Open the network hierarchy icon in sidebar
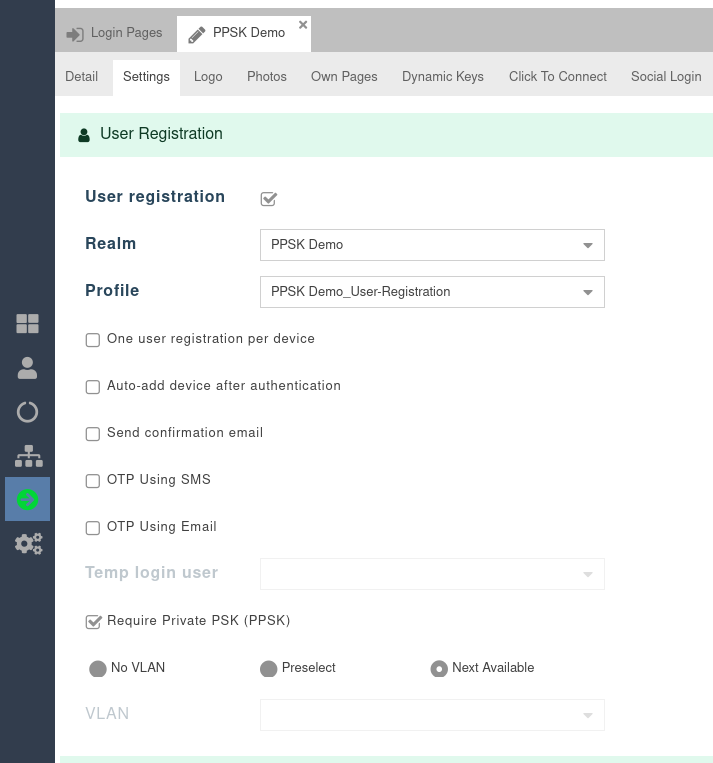 (28, 456)
